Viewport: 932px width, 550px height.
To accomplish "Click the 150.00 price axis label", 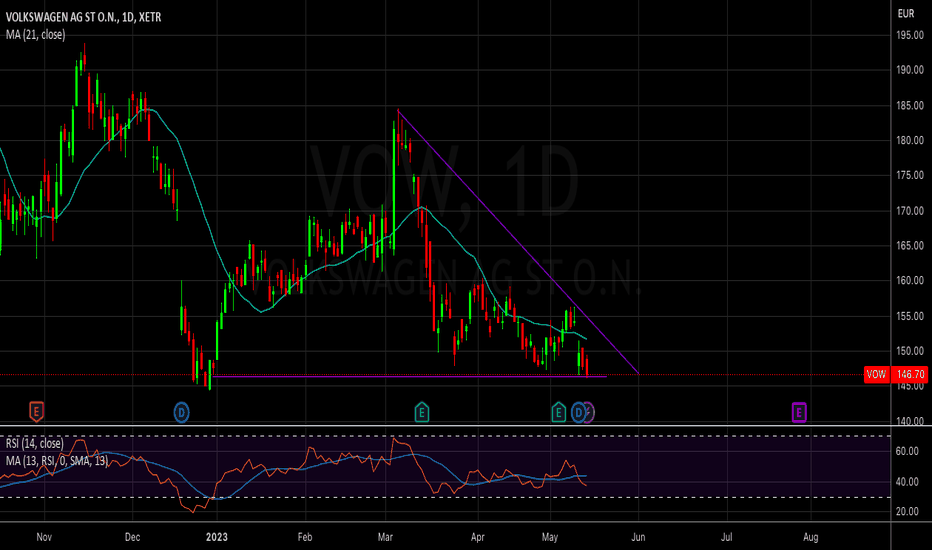I will 910,351.
